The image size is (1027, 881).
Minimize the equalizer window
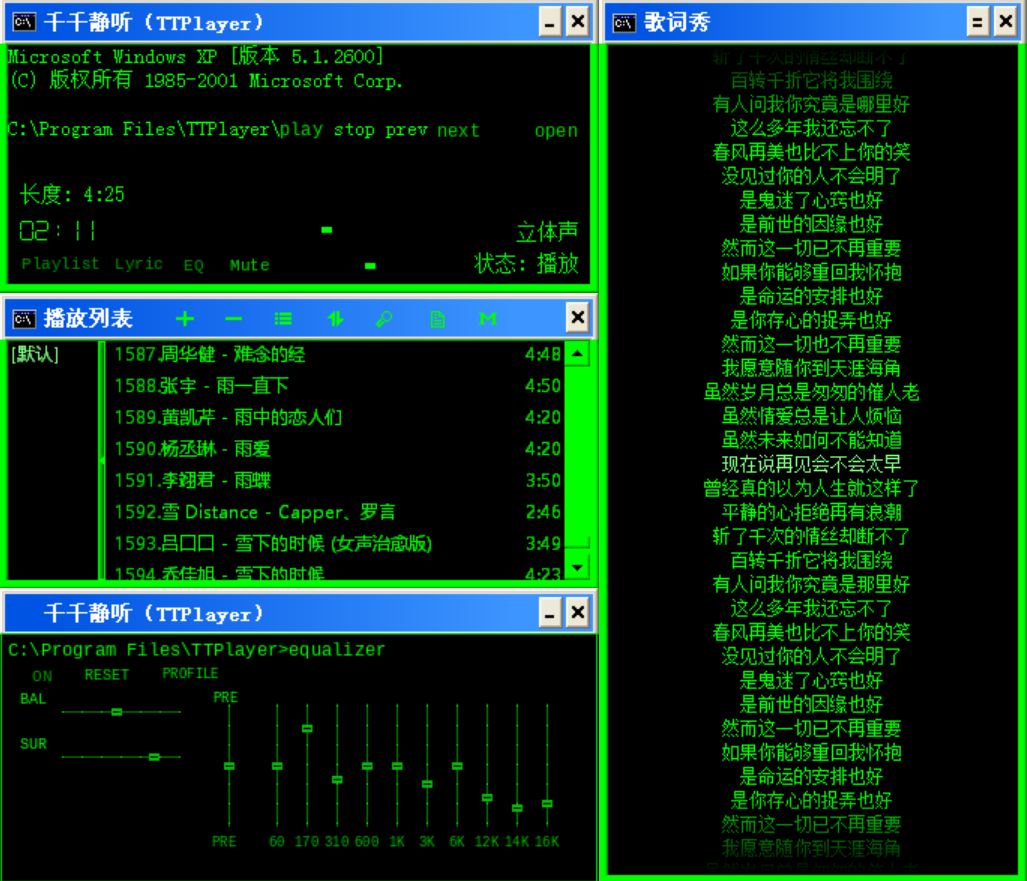click(x=550, y=614)
